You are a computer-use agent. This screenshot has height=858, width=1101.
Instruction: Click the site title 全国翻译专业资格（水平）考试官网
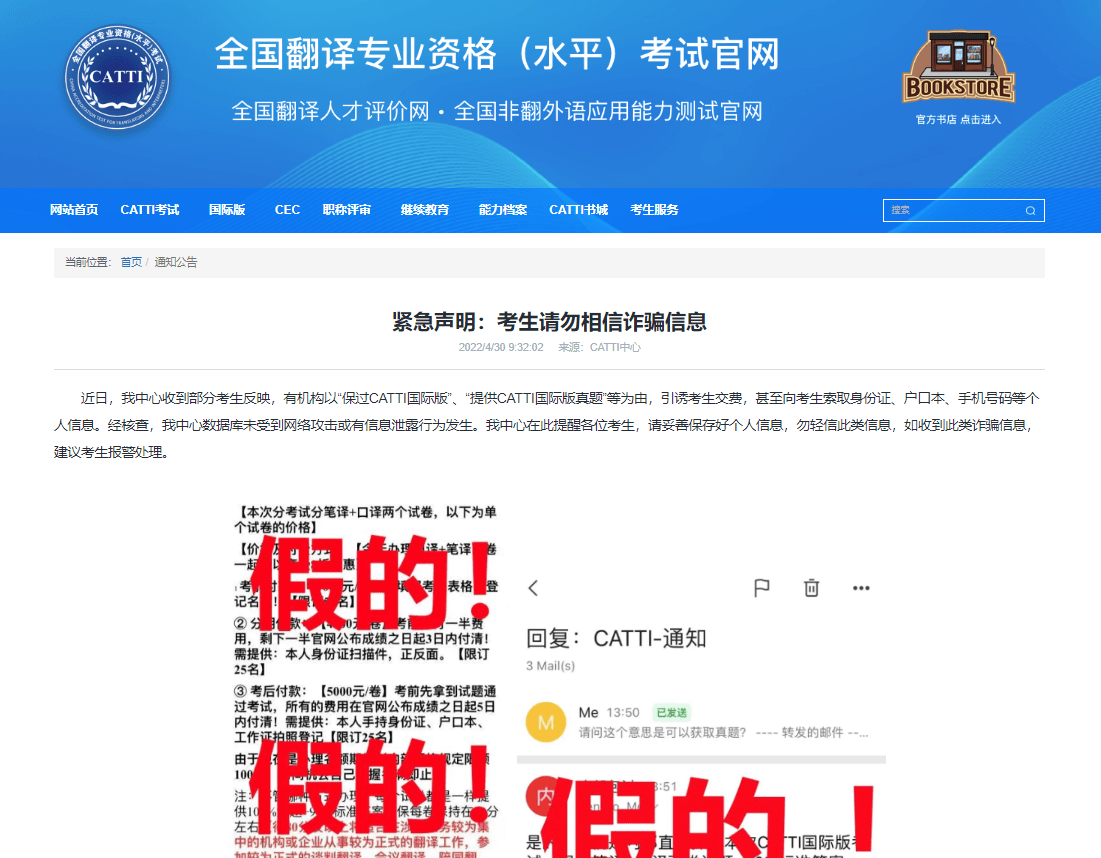click(497, 54)
